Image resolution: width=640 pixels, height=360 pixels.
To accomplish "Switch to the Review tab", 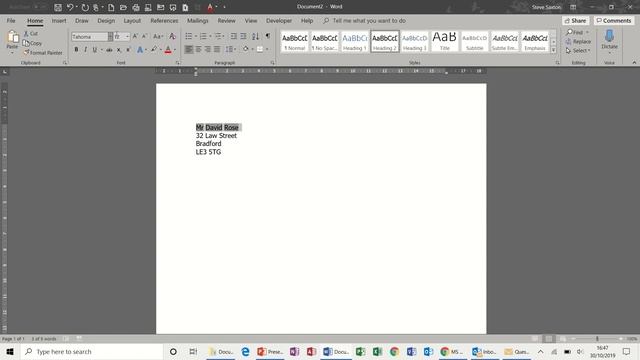I will click(227, 20).
